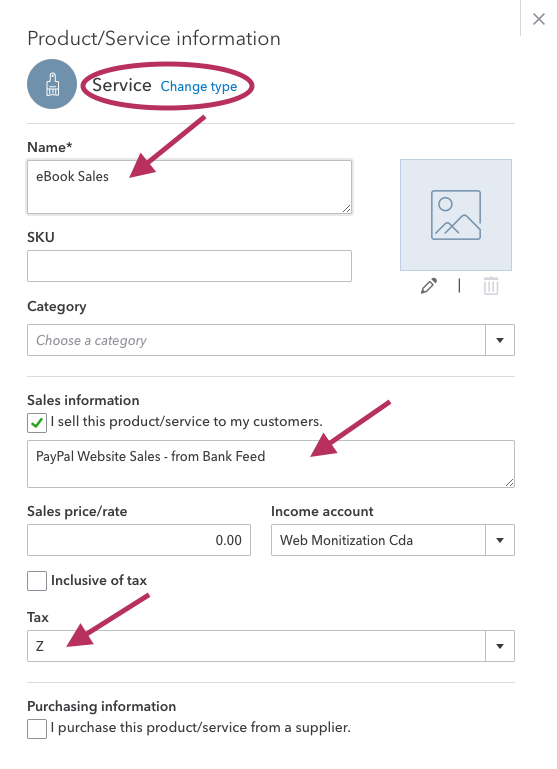Click the Tax field showing Z
This screenshot has height=769, width=557.
256,646
